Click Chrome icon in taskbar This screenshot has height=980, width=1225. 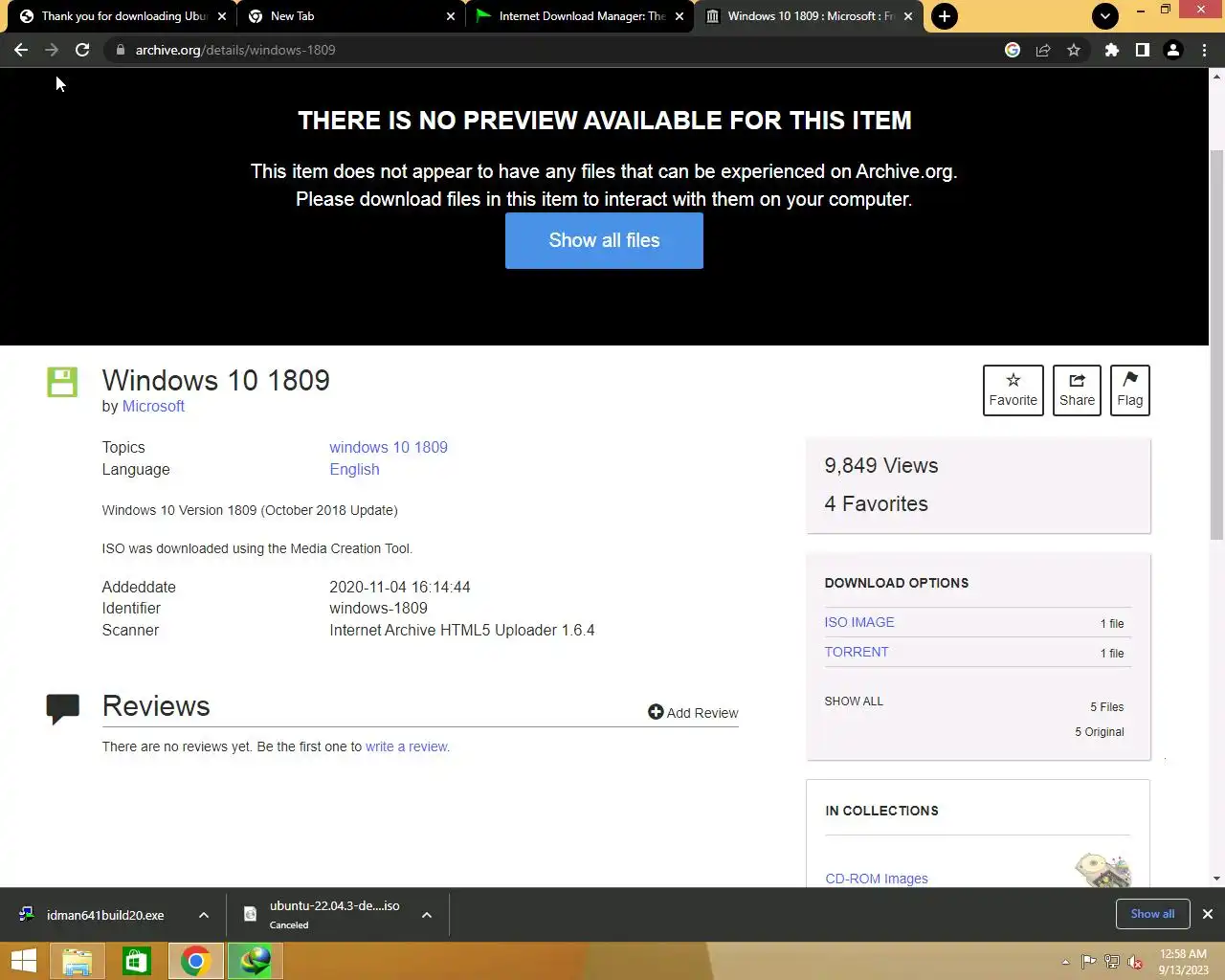(x=195, y=961)
